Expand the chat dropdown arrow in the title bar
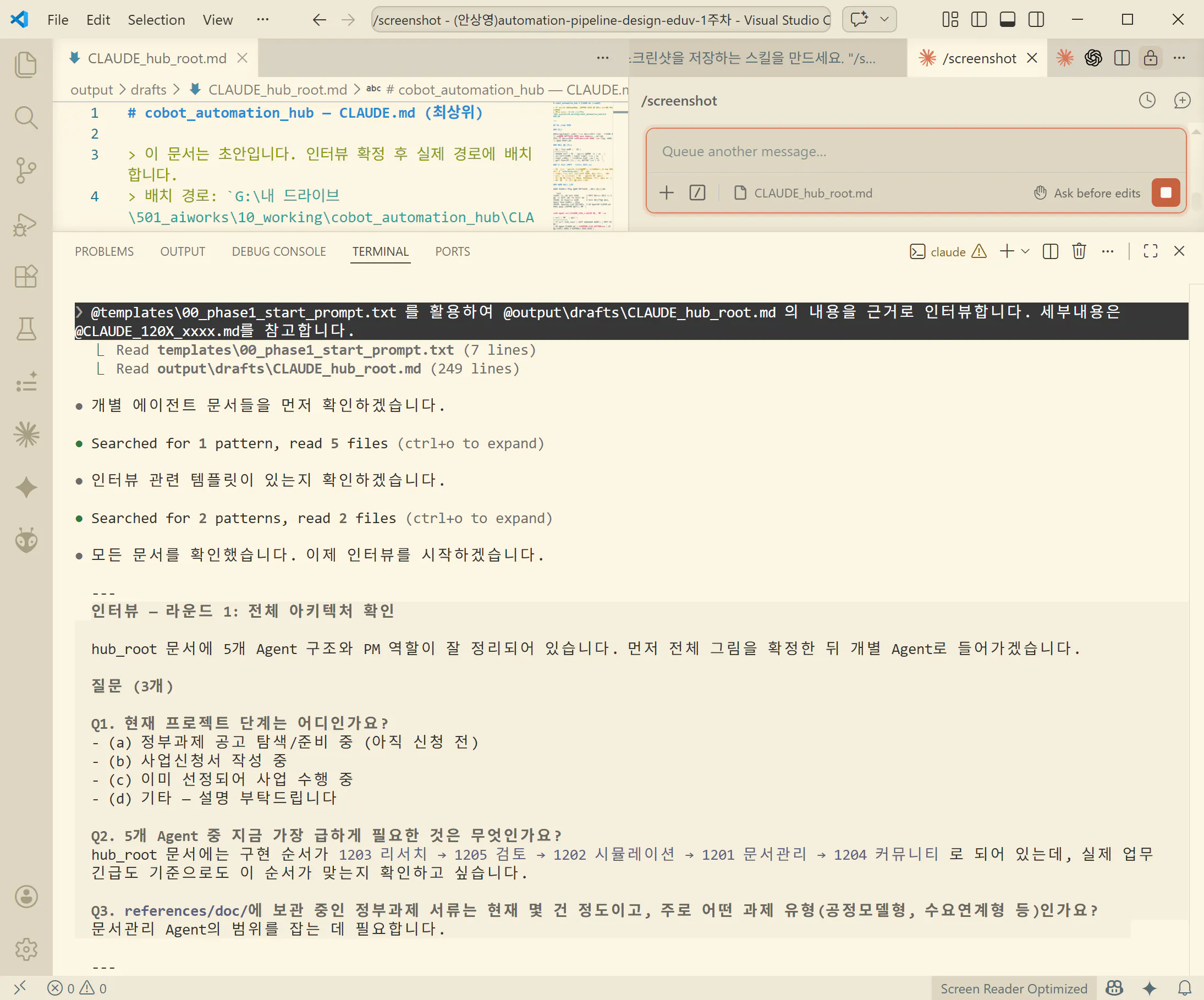Image resolution: width=1204 pixels, height=1000 pixels. [x=884, y=19]
